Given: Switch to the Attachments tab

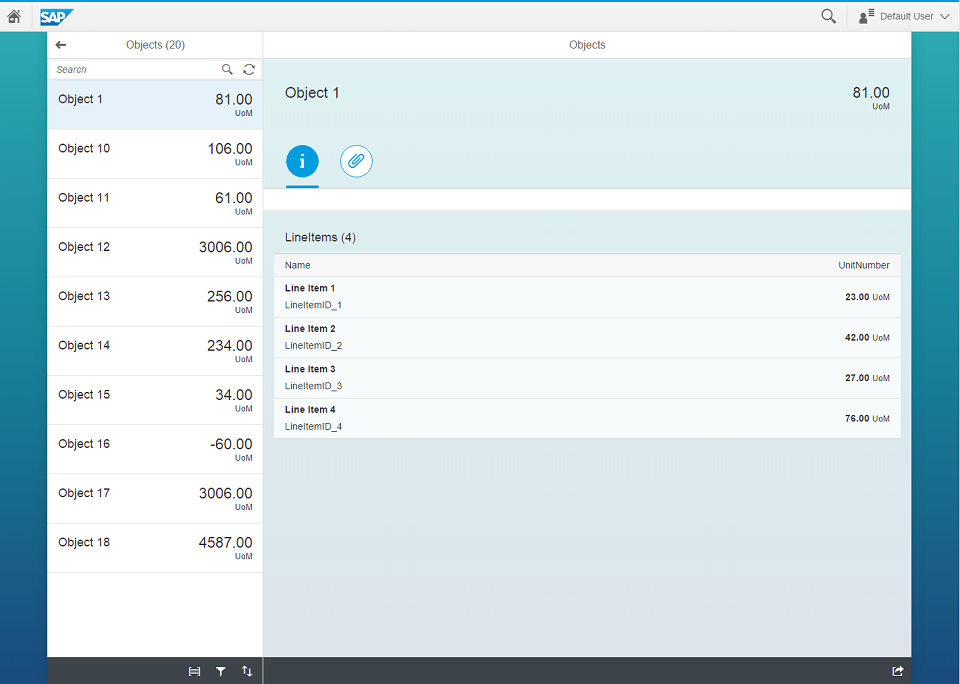Looking at the screenshot, I should tap(356, 161).
